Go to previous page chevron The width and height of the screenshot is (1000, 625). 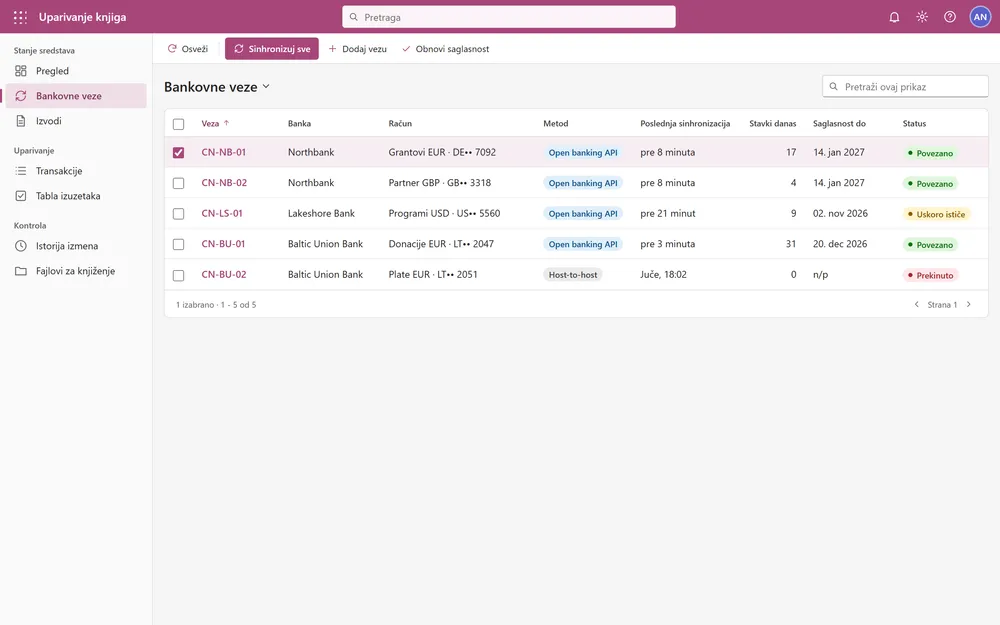pos(916,305)
